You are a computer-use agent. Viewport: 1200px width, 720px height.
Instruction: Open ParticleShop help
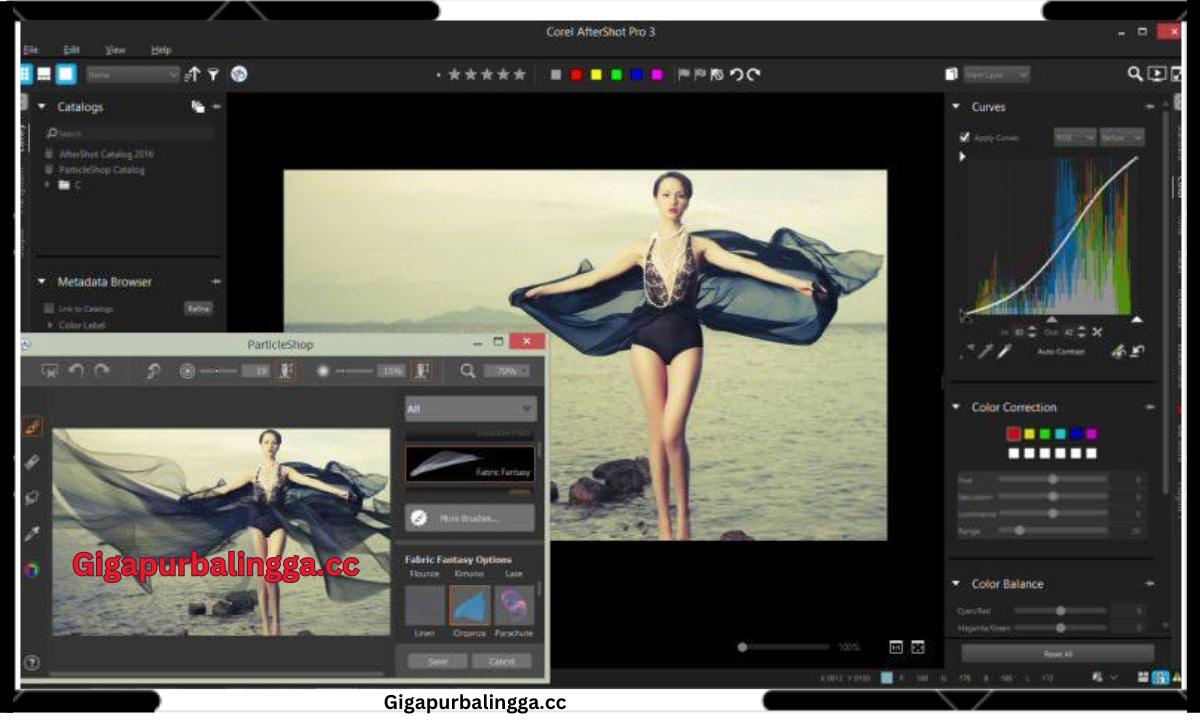click(32, 662)
